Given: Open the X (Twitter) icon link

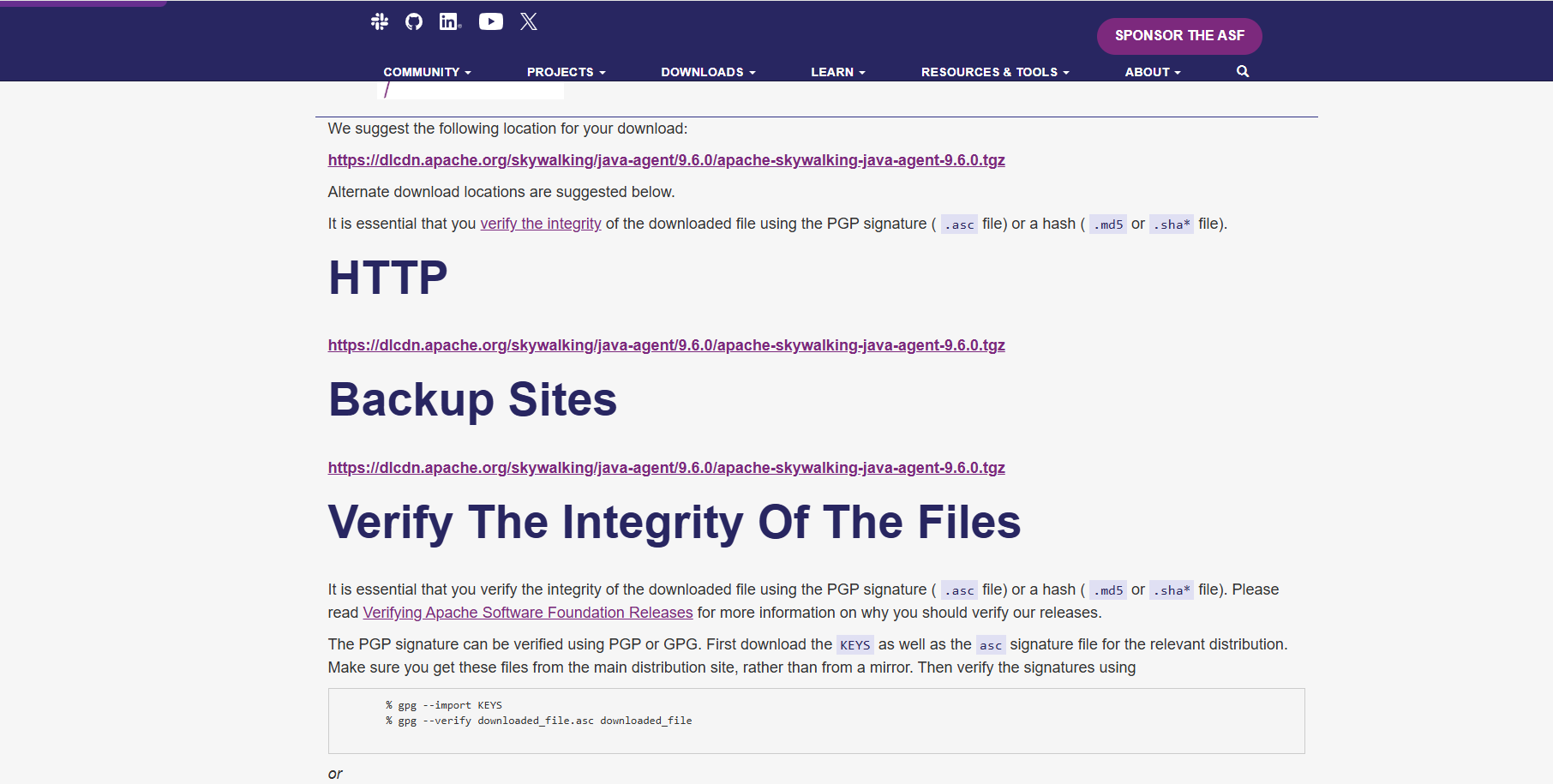Looking at the screenshot, I should 529,21.
